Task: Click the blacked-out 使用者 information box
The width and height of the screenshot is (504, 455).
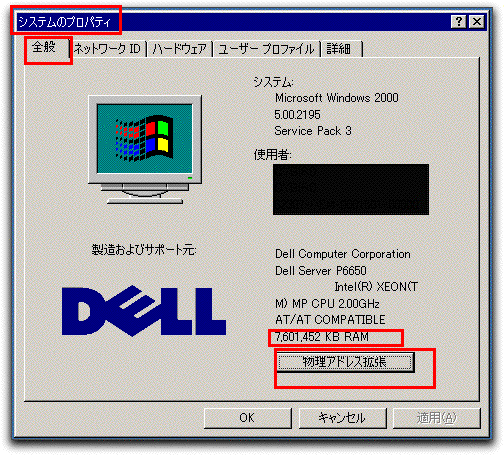Action: (x=351, y=189)
